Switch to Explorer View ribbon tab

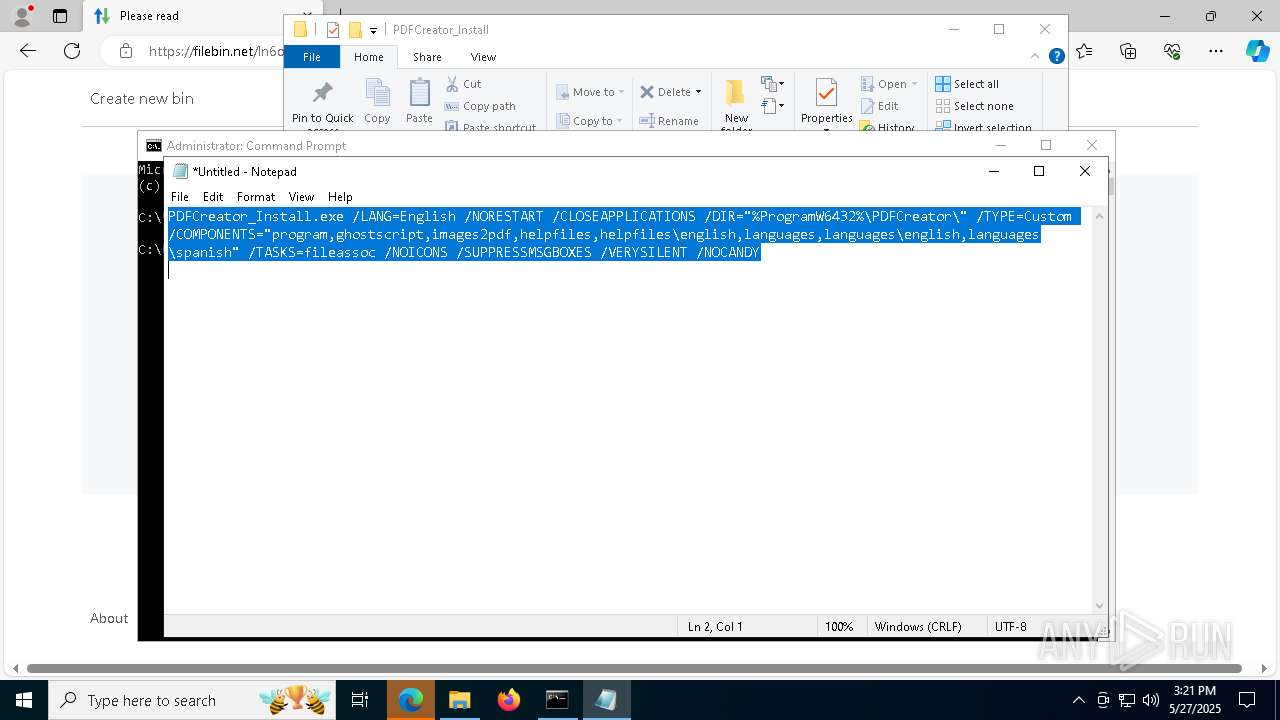pyautogui.click(x=483, y=57)
